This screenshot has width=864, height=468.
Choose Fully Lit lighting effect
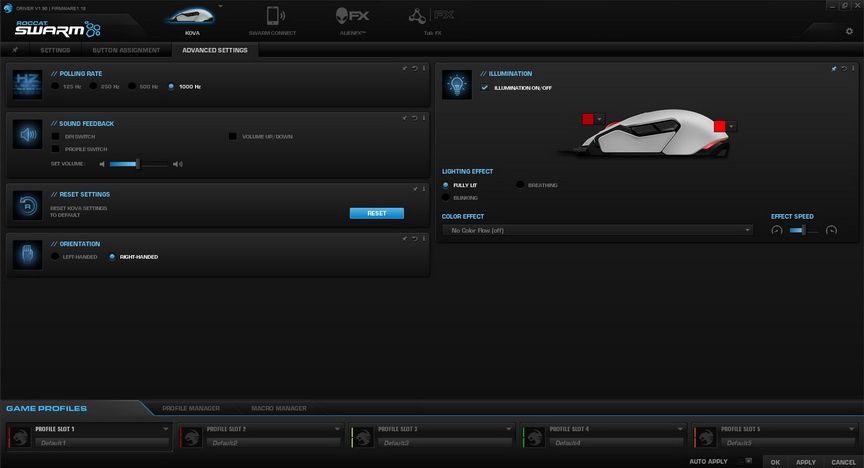446,185
